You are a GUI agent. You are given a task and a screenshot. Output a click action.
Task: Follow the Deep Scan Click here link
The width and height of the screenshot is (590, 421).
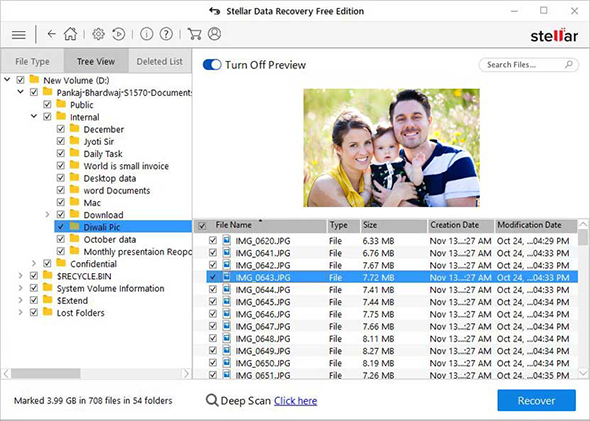coord(295,401)
